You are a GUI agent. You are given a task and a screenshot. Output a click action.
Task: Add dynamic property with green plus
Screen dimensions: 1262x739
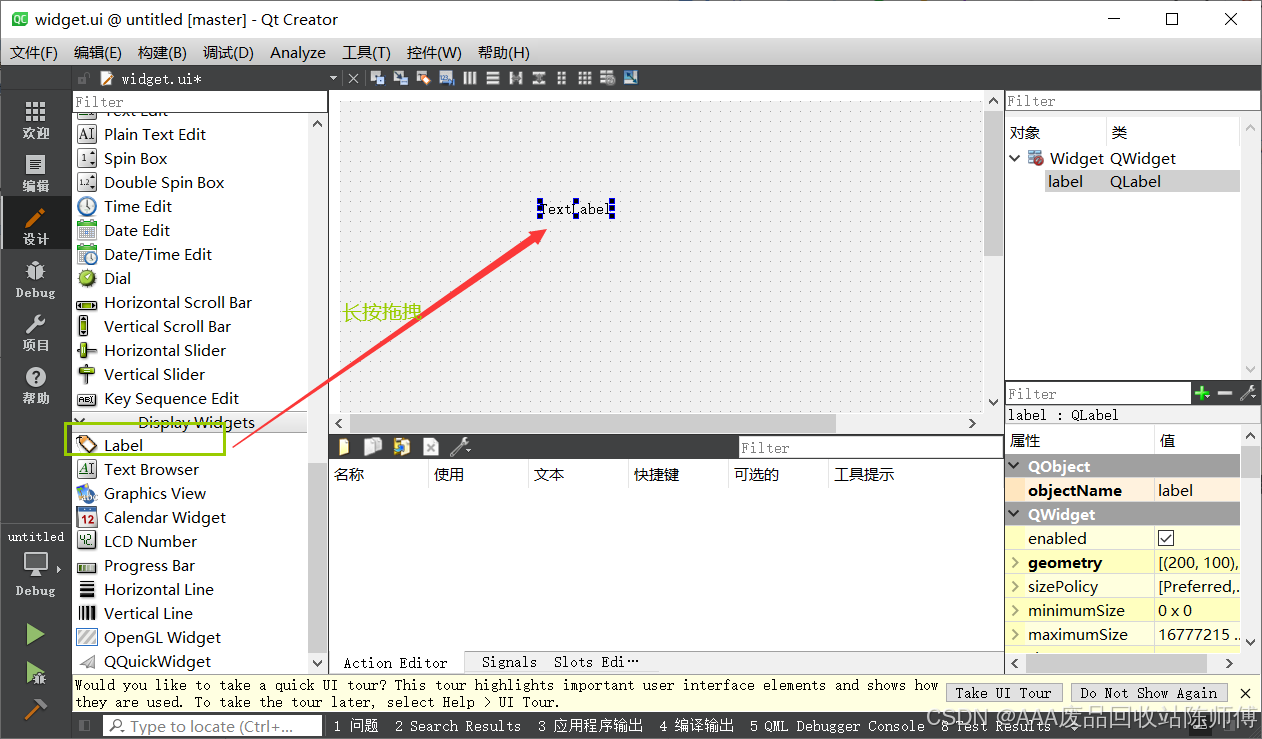point(1203,394)
